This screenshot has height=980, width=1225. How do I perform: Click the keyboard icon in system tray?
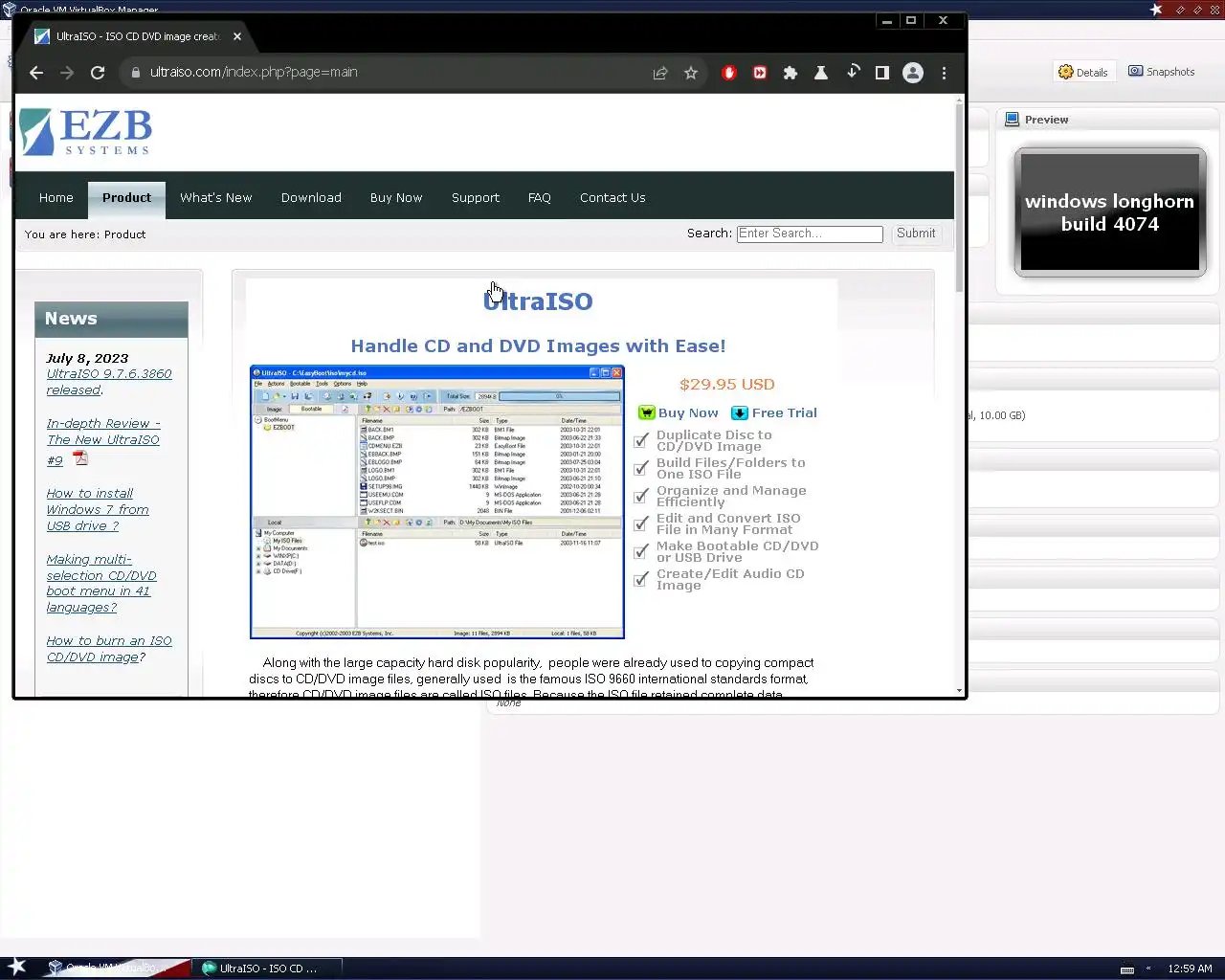coord(1127,969)
